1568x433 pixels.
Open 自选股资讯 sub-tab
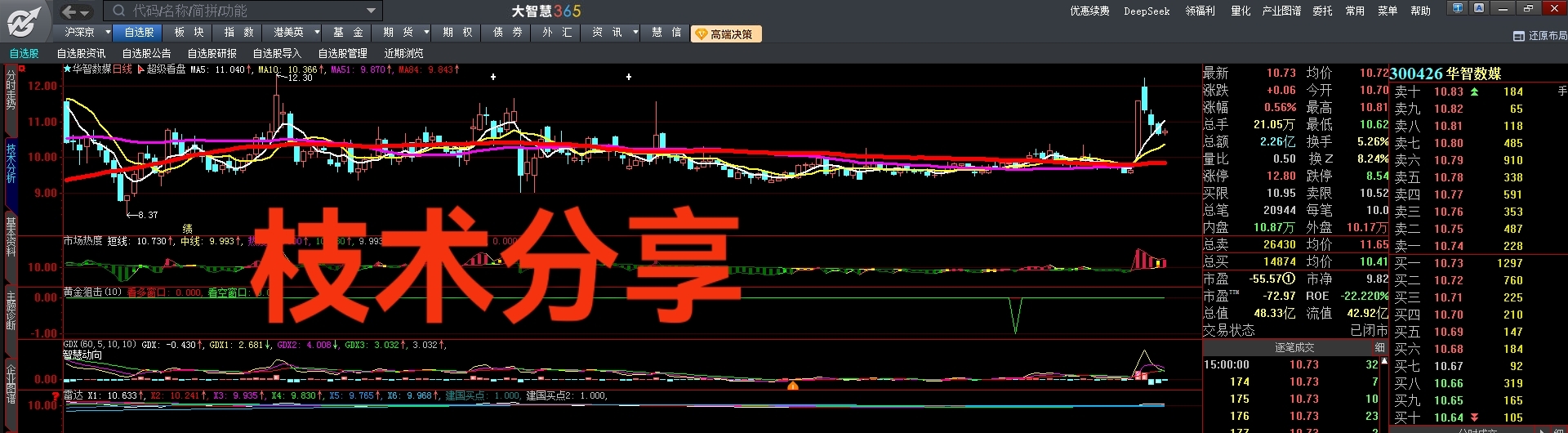click(x=82, y=53)
